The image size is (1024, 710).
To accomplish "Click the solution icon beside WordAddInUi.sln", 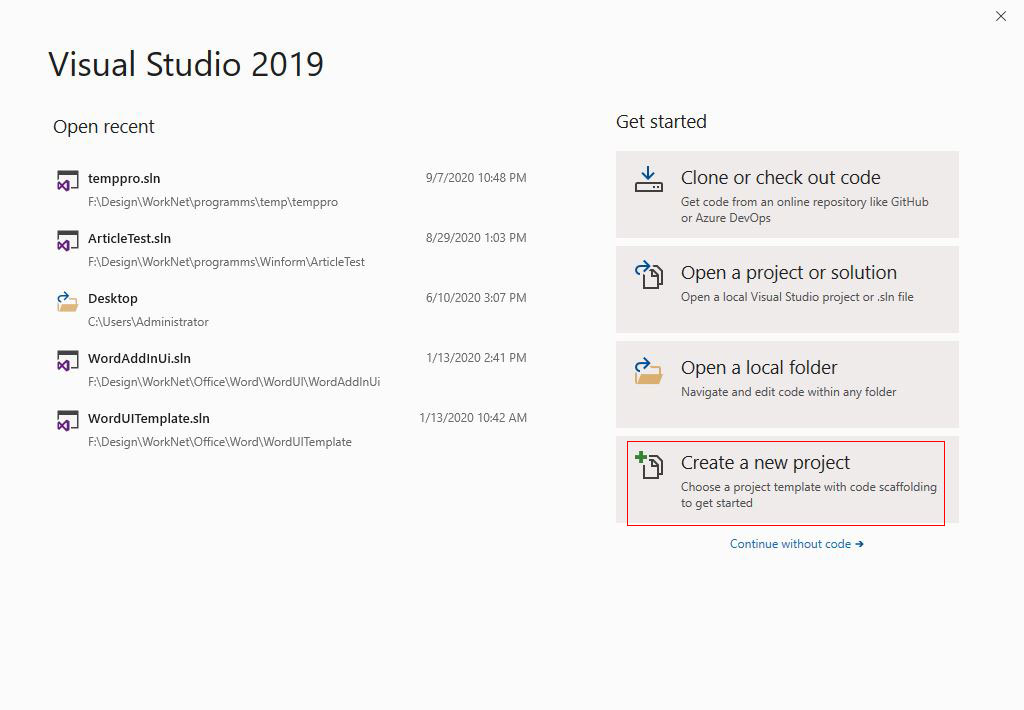I will click(x=68, y=361).
